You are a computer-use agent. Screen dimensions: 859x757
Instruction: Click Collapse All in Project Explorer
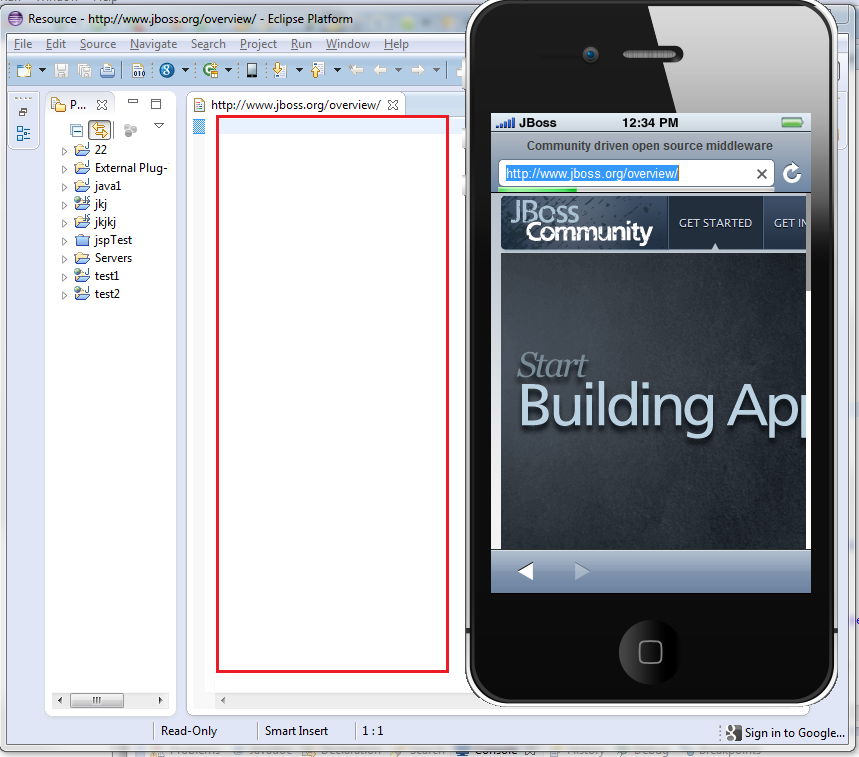pyautogui.click(x=77, y=130)
